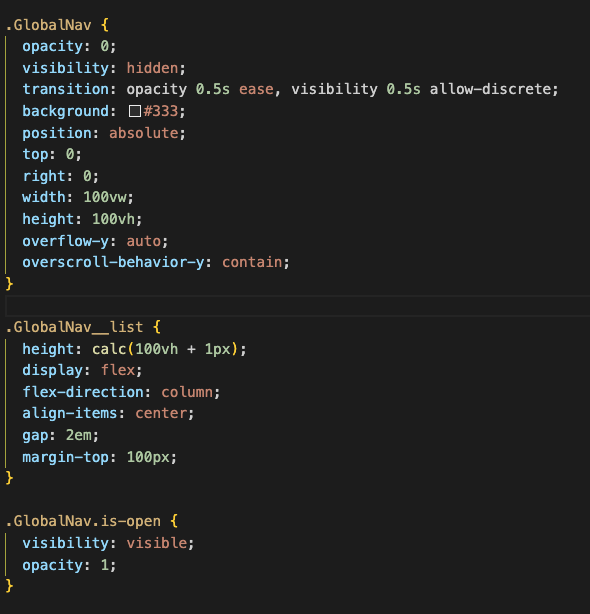The width and height of the screenshot is (590, 614).
Task: Click the 'auto' overflow value
Action: (x=144, y=241)
